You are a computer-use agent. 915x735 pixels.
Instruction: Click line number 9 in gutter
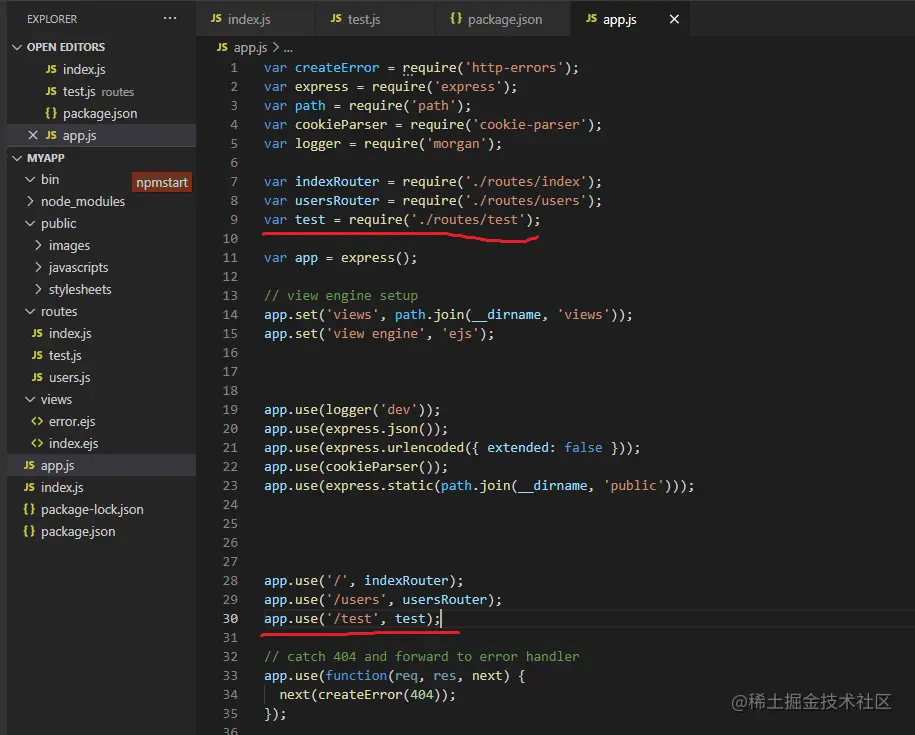(233, 220)
